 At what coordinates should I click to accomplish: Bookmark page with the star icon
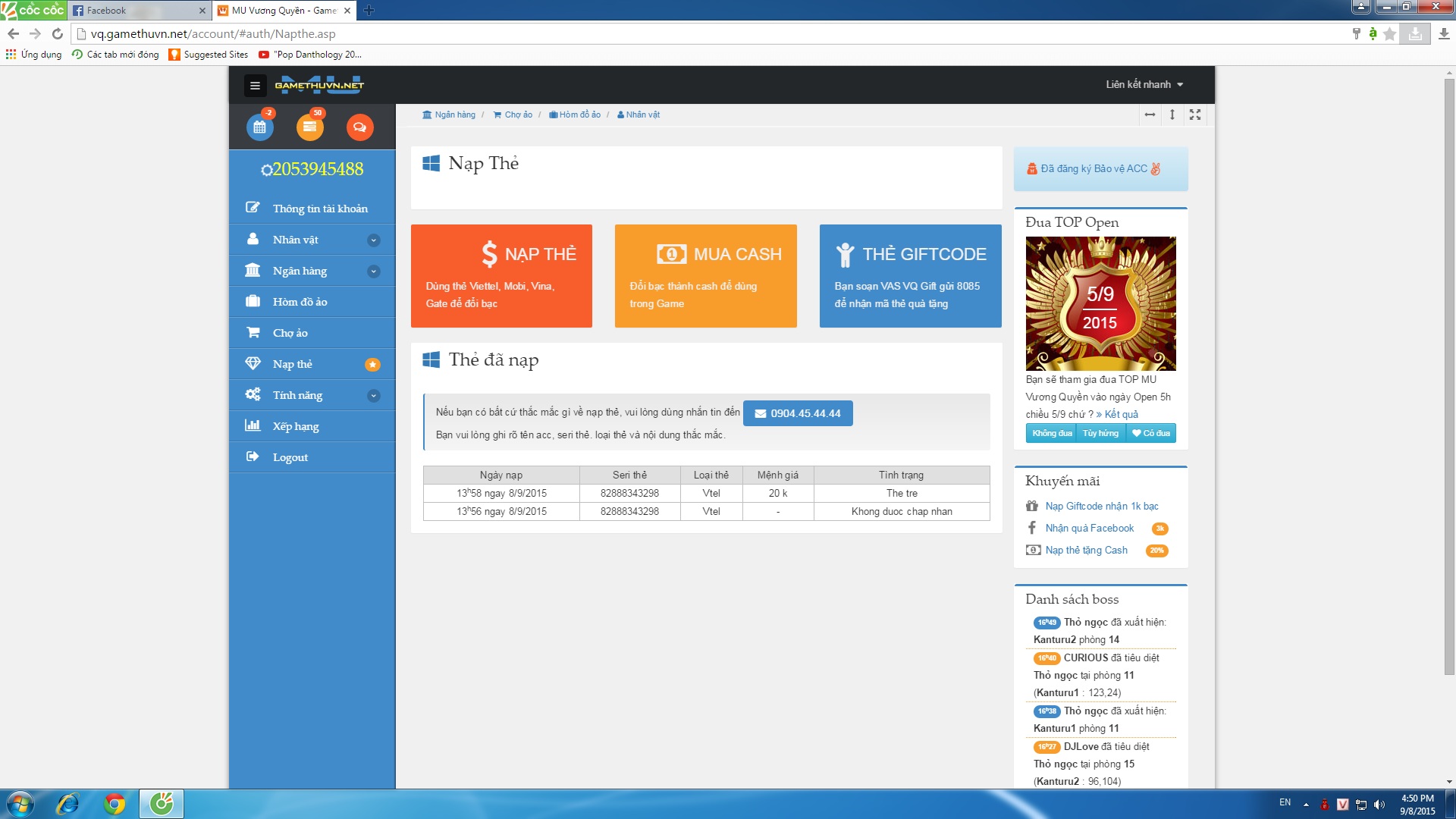(1389, 33)
